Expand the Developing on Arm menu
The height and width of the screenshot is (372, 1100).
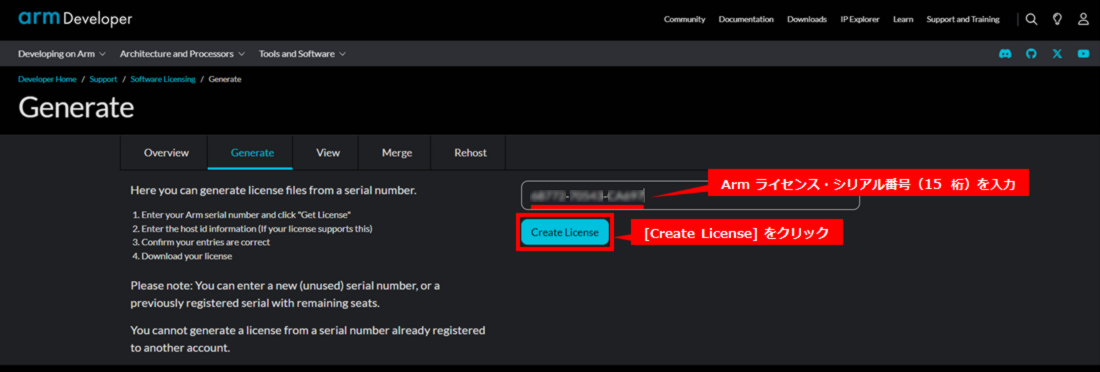click(62, 53)
